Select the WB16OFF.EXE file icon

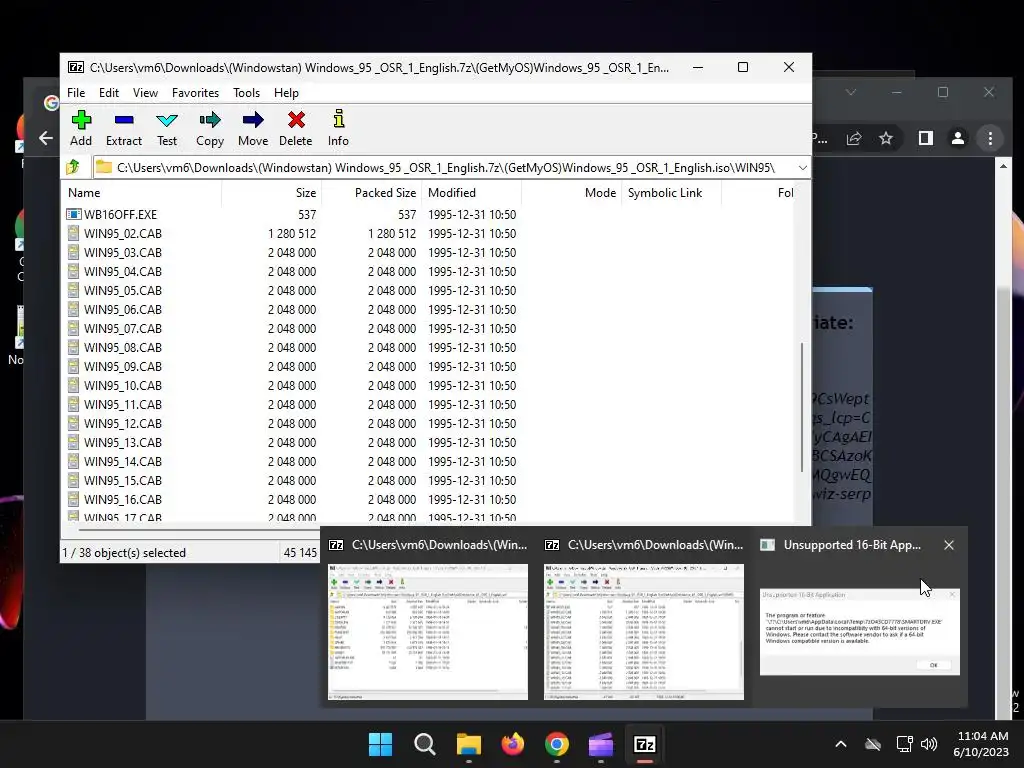[x=74, y=214]
